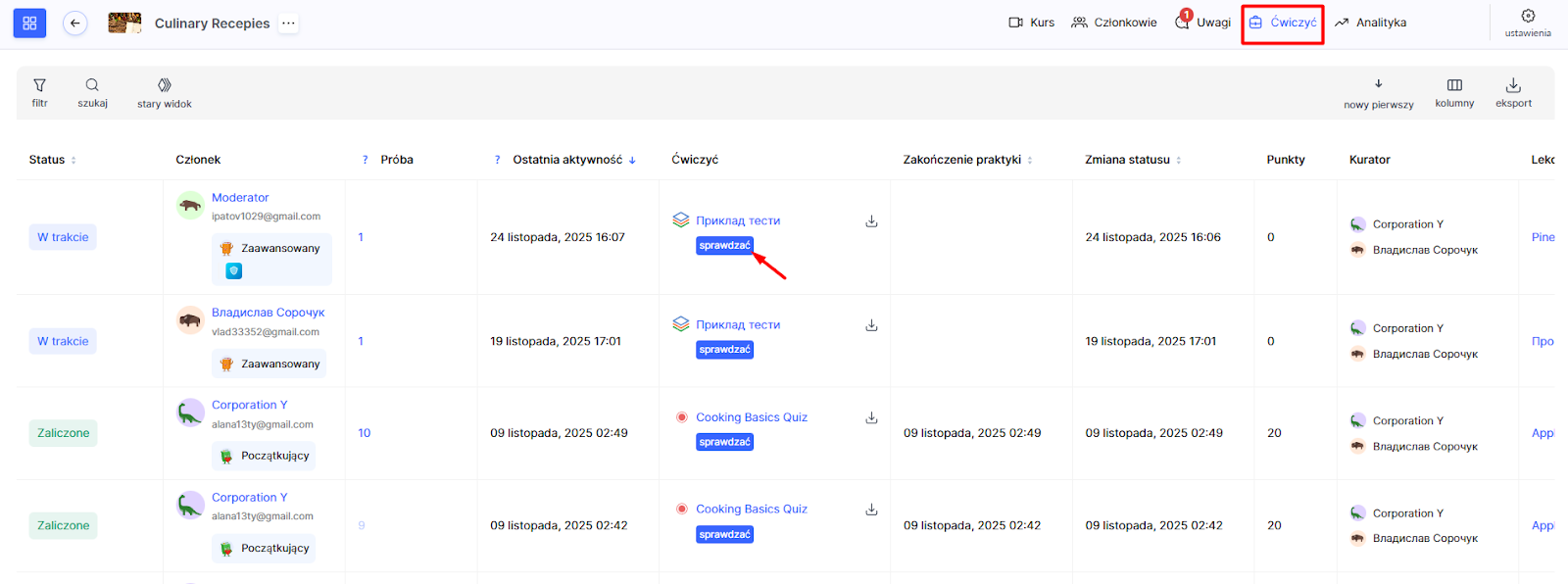Sort by Ostatnia aktywność column
The image size is (1568, 584).
pos(632,161)
